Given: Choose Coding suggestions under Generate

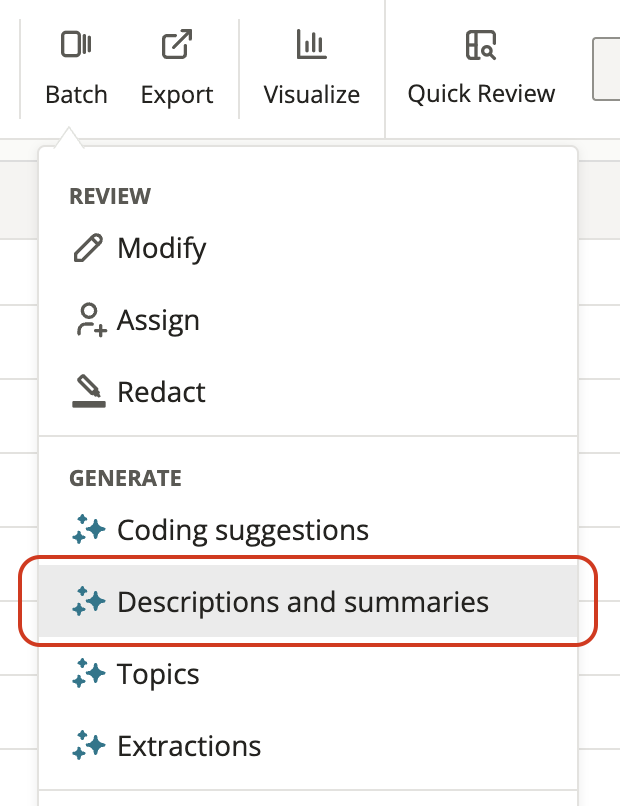Looking at the screenshot, I should click(x=245, y=530).
